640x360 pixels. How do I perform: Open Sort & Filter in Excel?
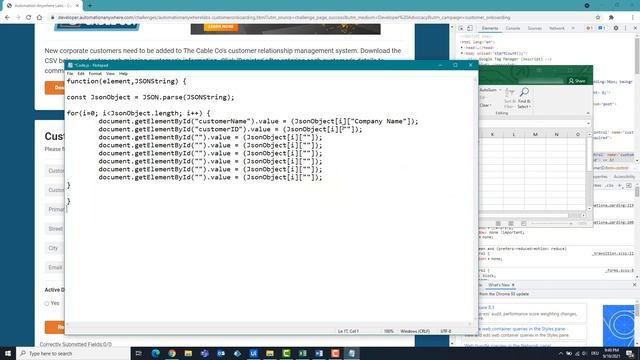510,98
